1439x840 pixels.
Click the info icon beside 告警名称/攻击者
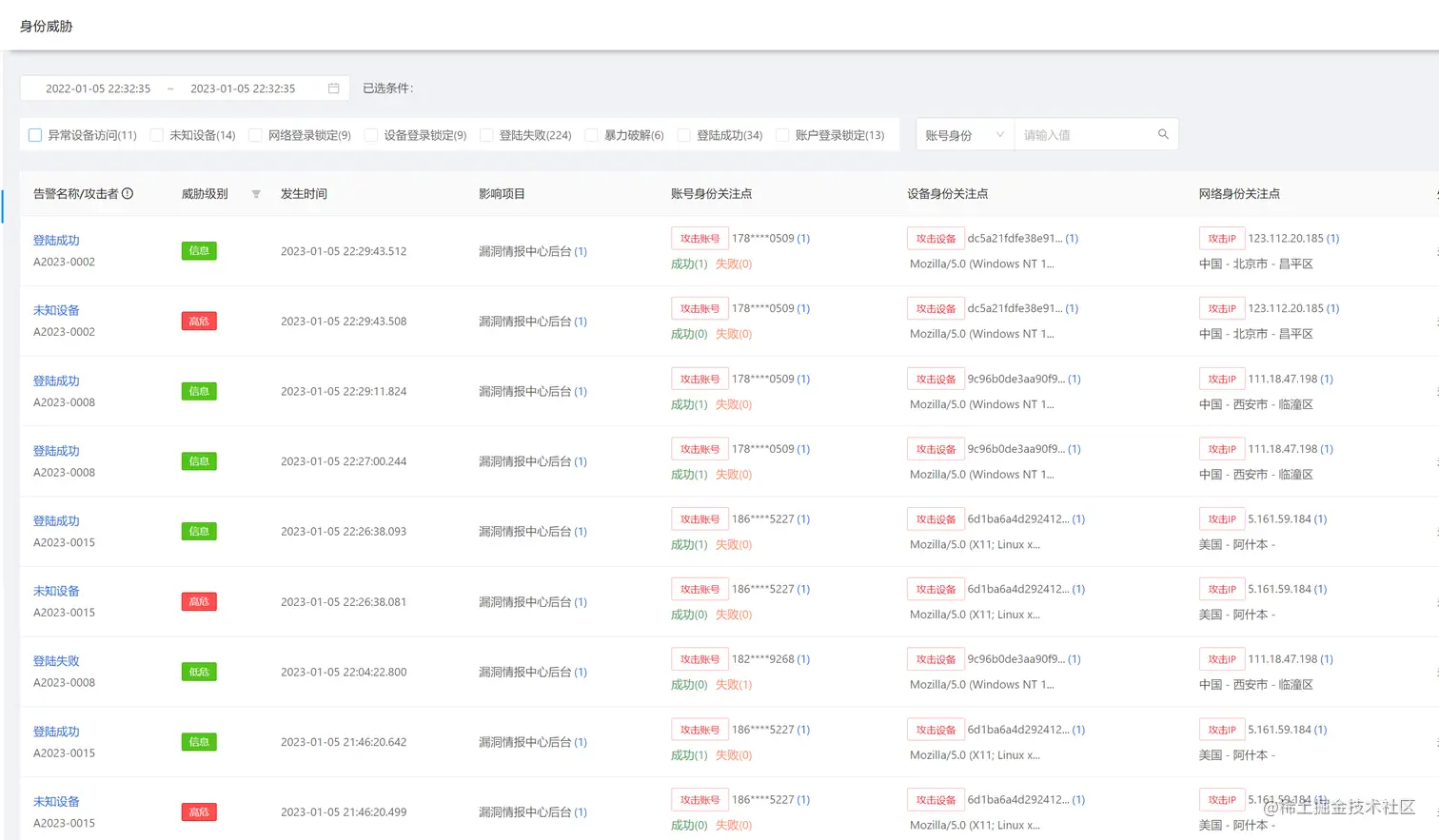pyautogui.click(x=128, y=193)
